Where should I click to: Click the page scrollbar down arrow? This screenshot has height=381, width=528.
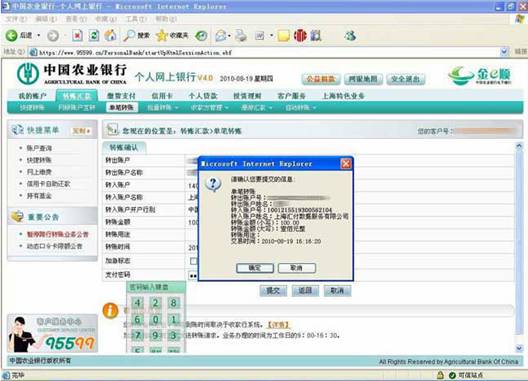click(x=519, y=348)
